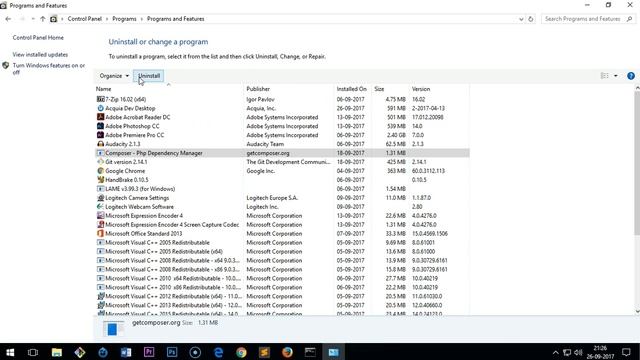This screenshot has height=360, width=640.
Task: Click getcomposer.org publisher cell
Action: tap(268, 153)
